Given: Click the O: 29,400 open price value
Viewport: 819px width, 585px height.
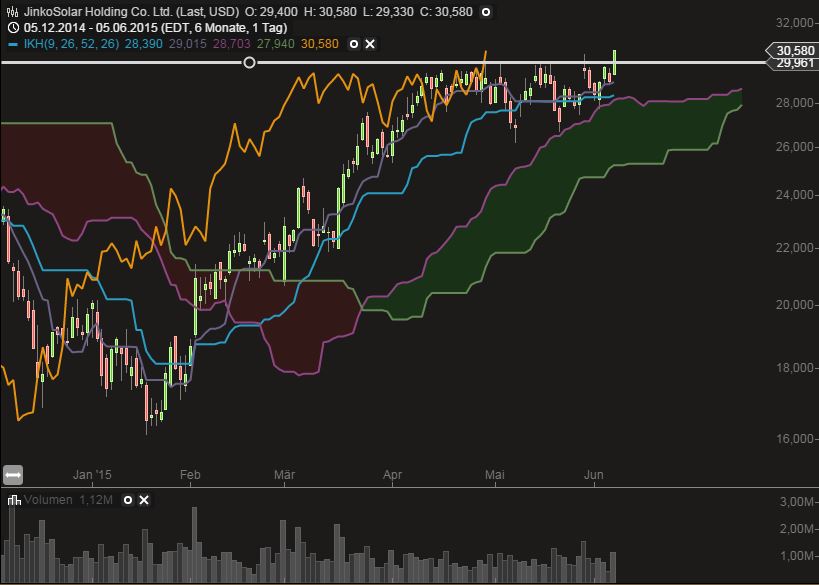Looking at the screenshot, I should 272,12.
